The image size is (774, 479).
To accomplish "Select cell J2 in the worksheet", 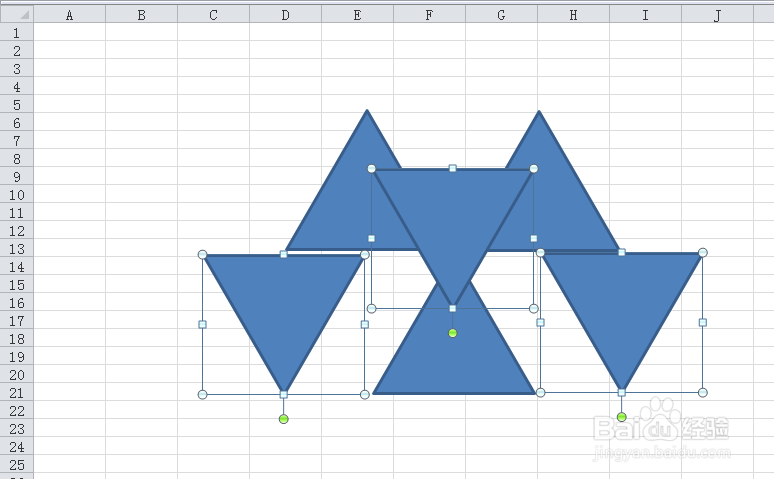I will pos(718,50).
